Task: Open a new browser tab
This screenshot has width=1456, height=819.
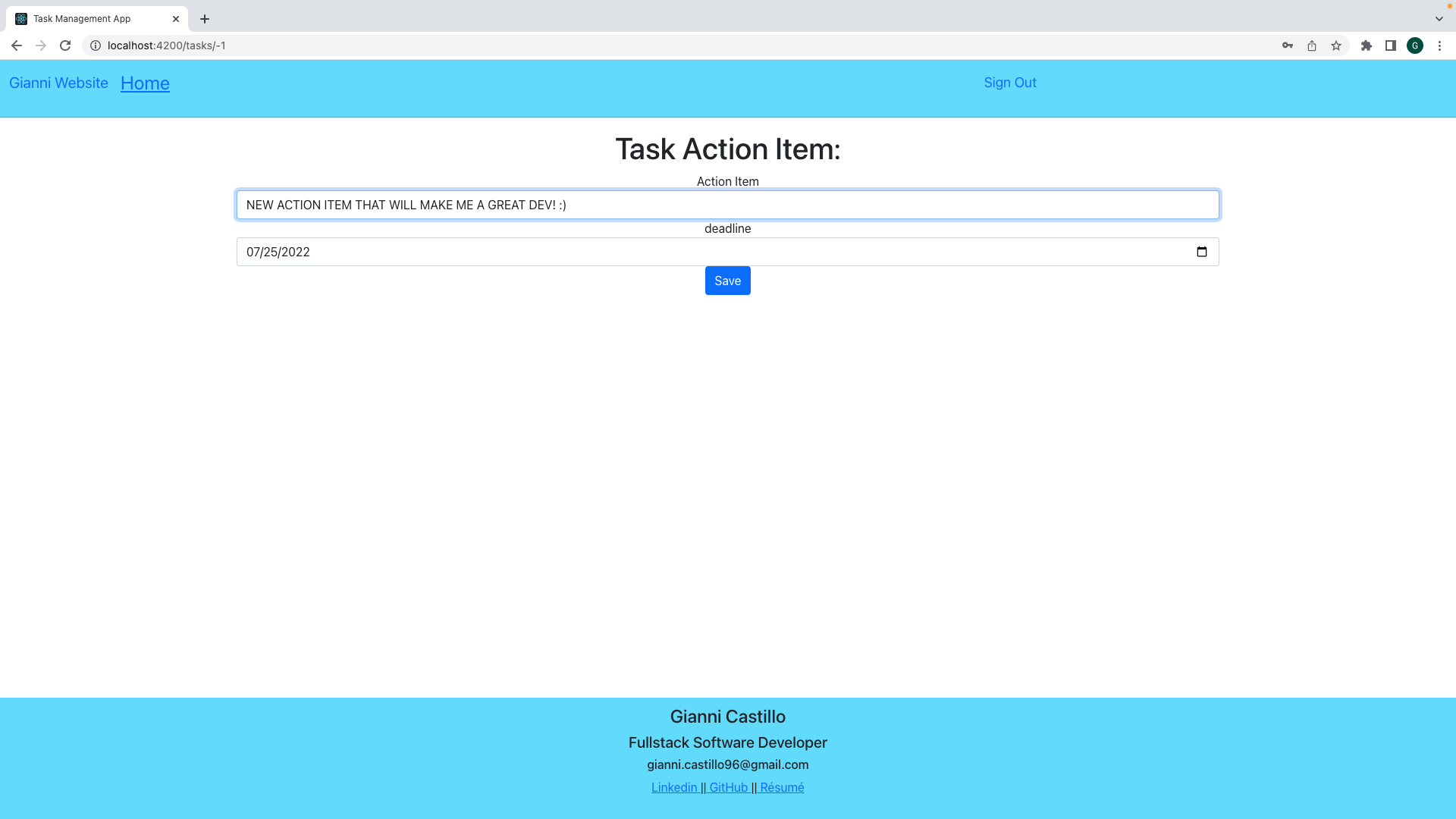Action: coord(203,19)
